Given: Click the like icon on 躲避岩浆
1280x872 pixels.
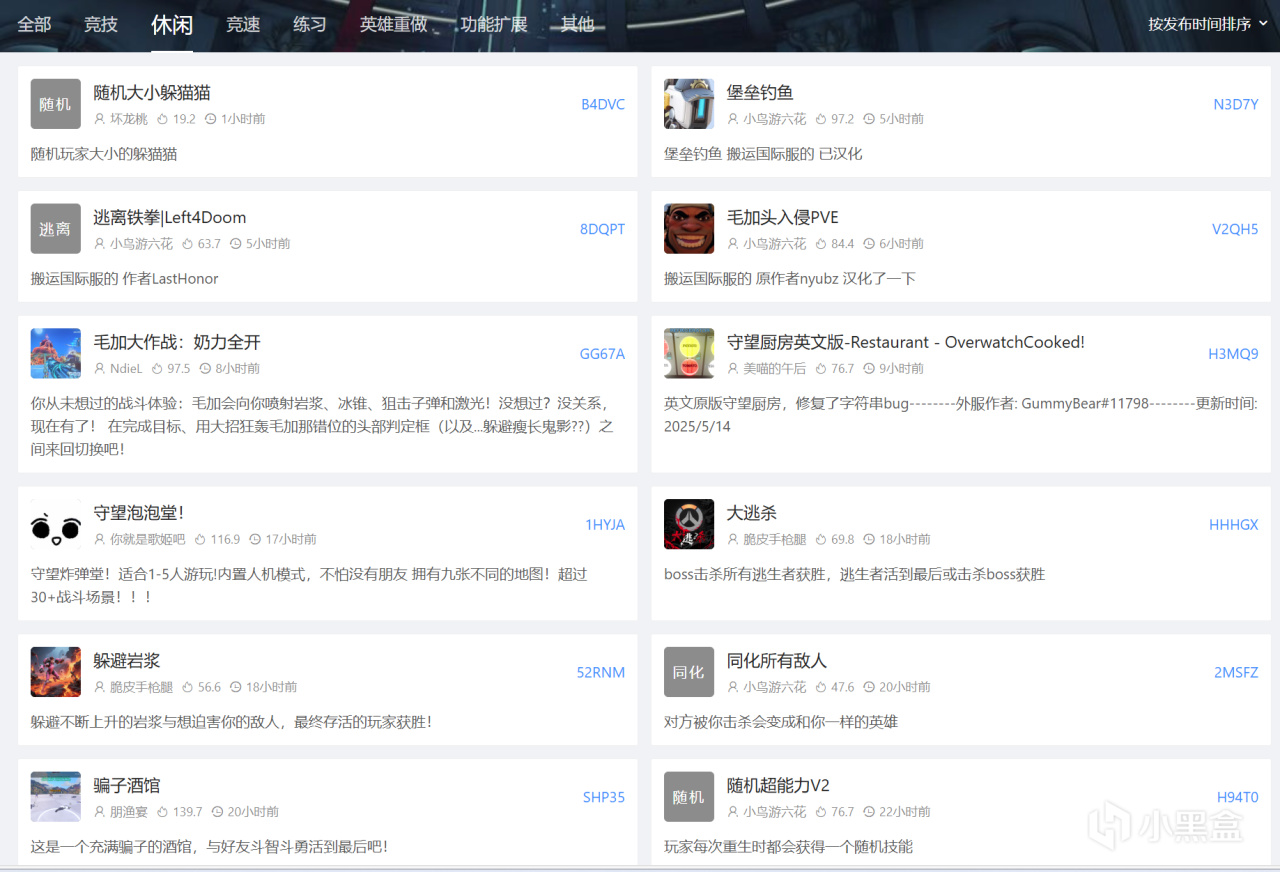Looking at the screenshot, I should click(x=188, y=687).
